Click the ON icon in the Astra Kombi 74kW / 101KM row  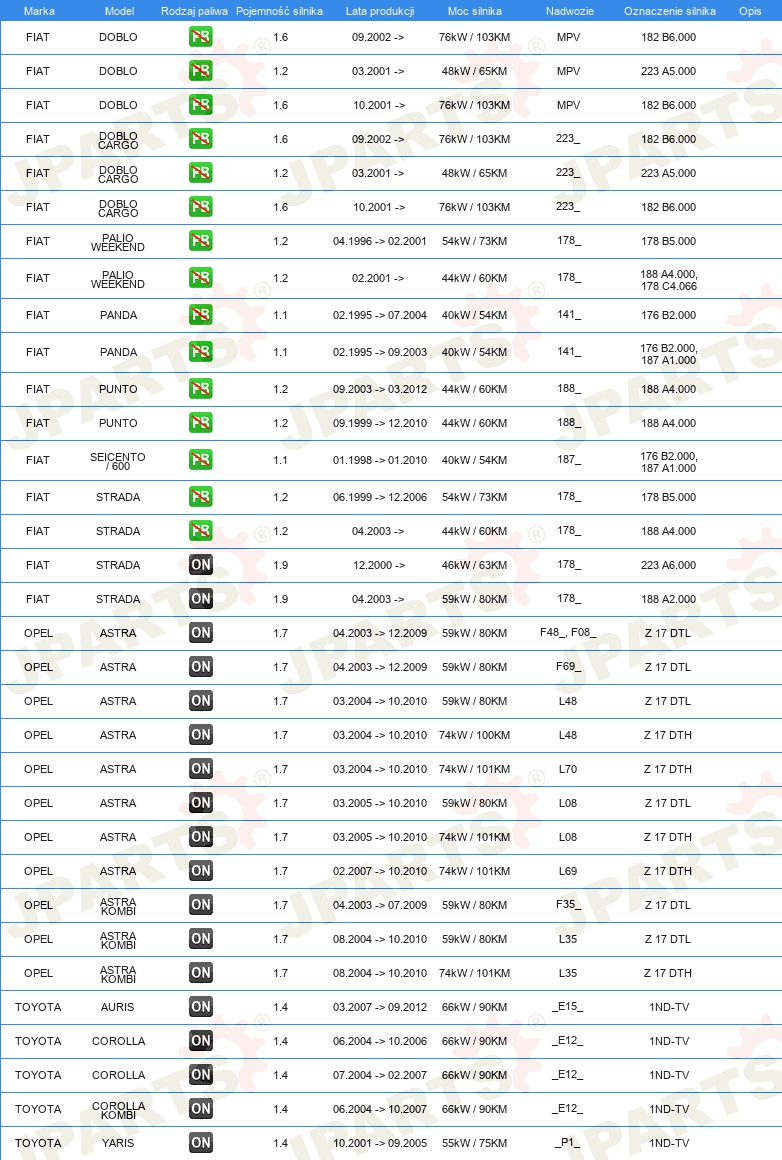(x=200, y=974)
